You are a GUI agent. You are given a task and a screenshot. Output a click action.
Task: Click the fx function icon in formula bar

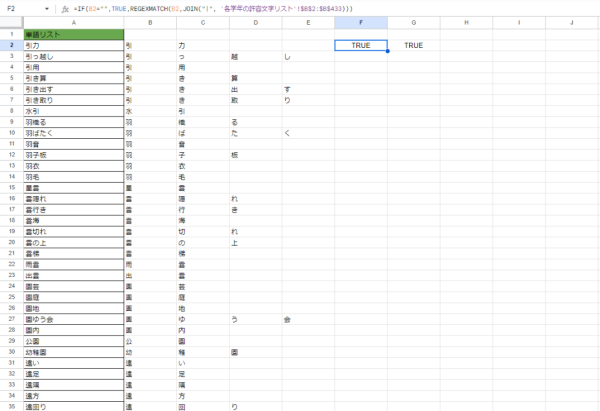point(65,9)
